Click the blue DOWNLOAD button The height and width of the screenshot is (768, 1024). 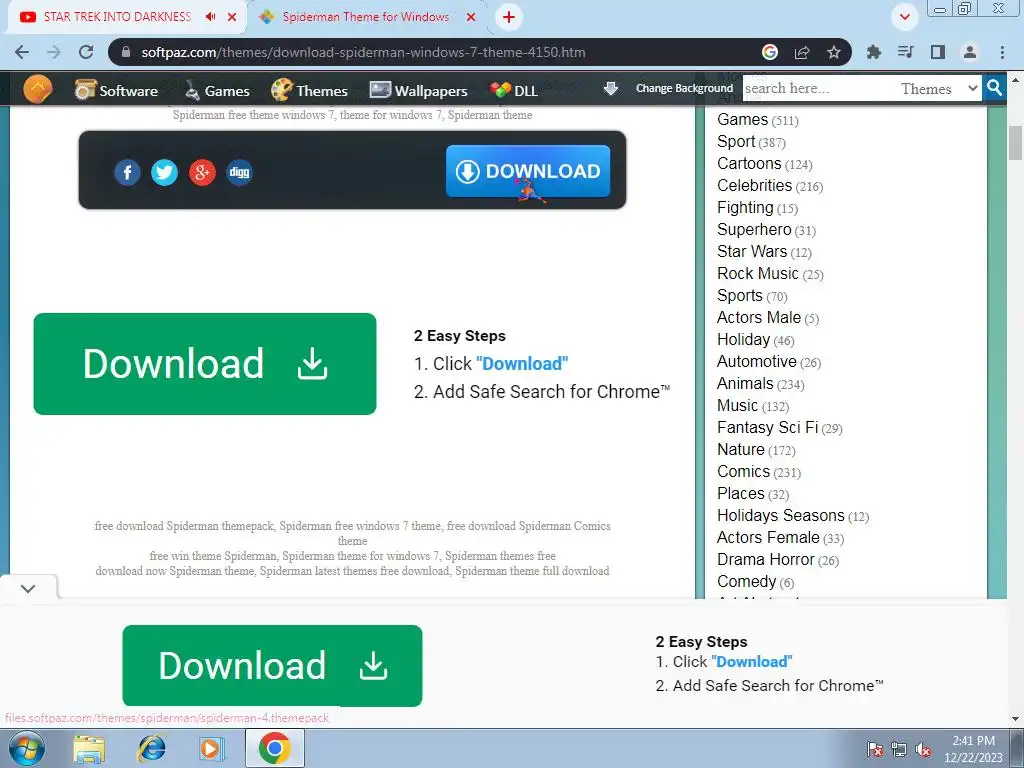528,171
